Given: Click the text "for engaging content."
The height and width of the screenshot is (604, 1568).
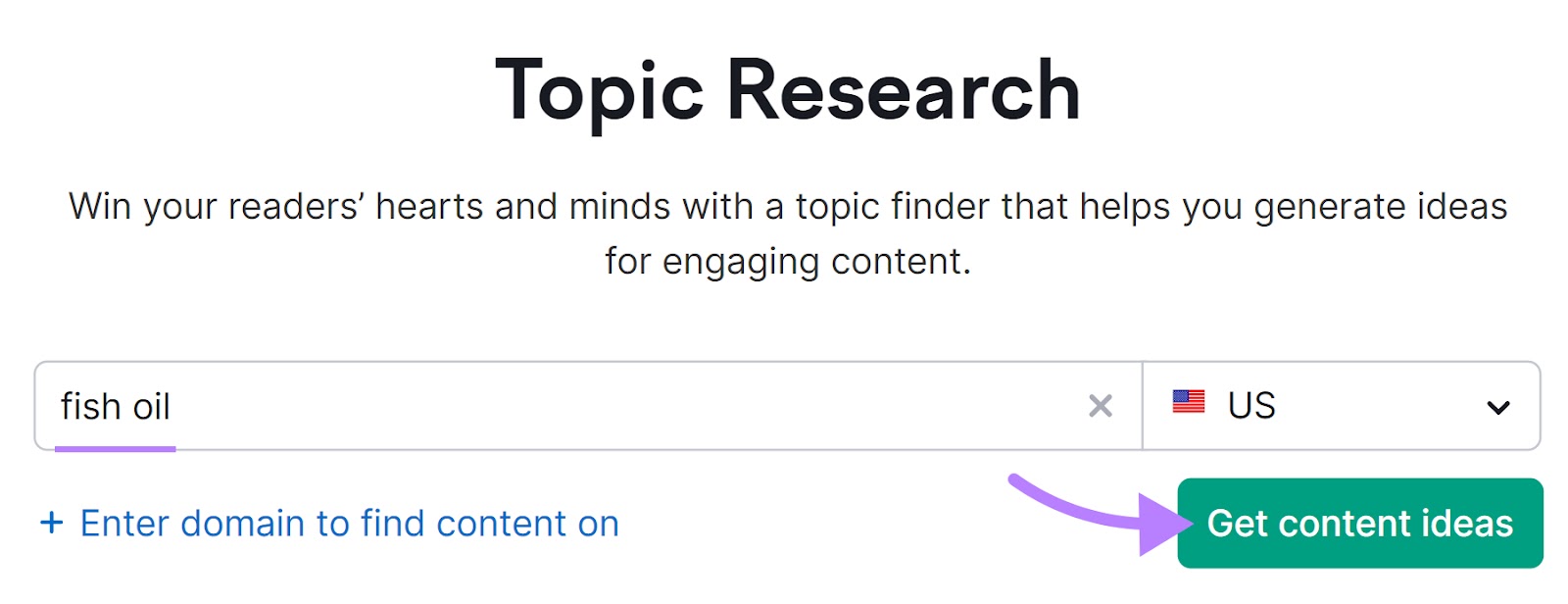Looking at the screenshot, I should pyautogui.click(x=787, y=262).
